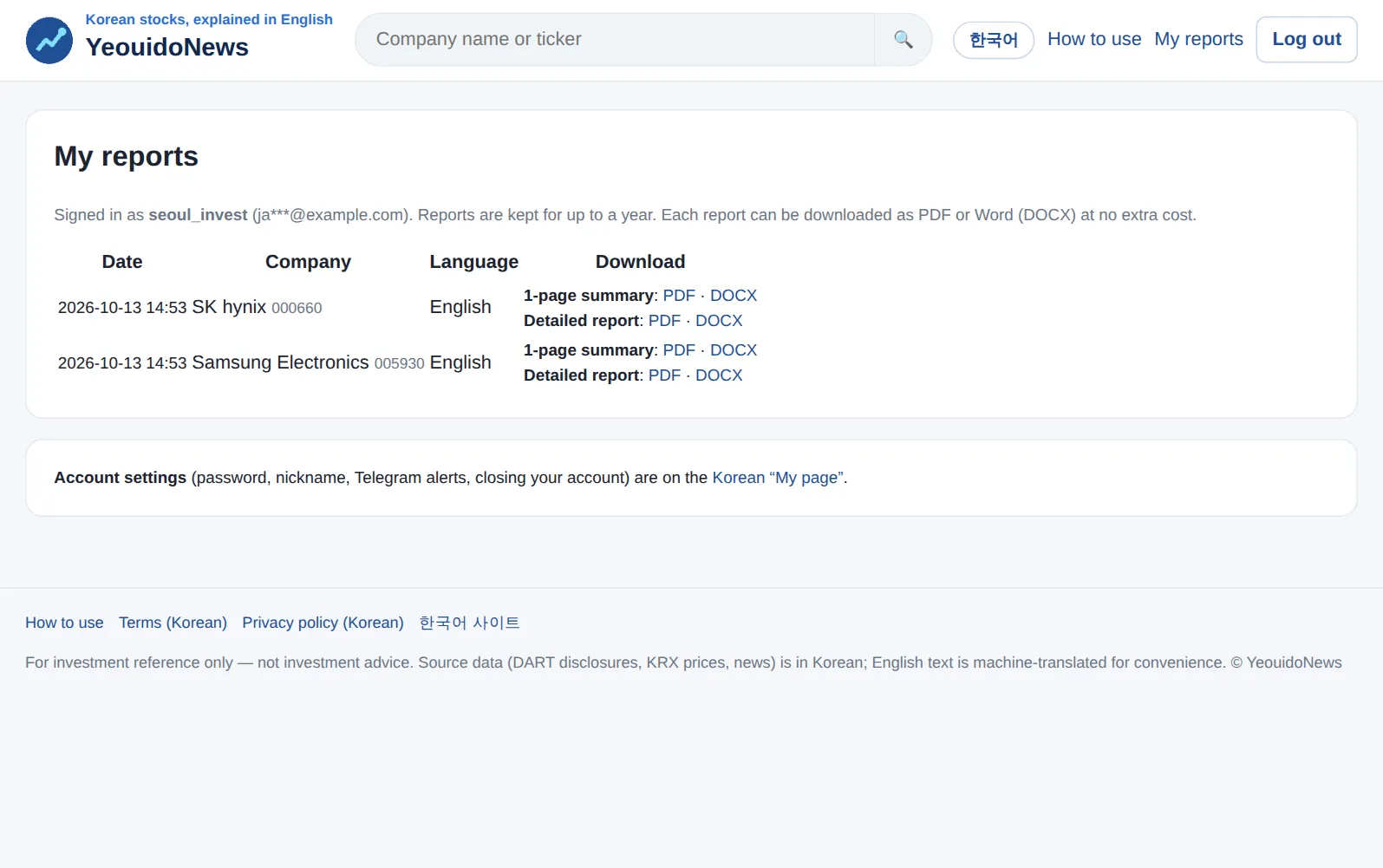Click the Language column header
The height and width of the screenshot is (868, 1383).
(473, 262)
